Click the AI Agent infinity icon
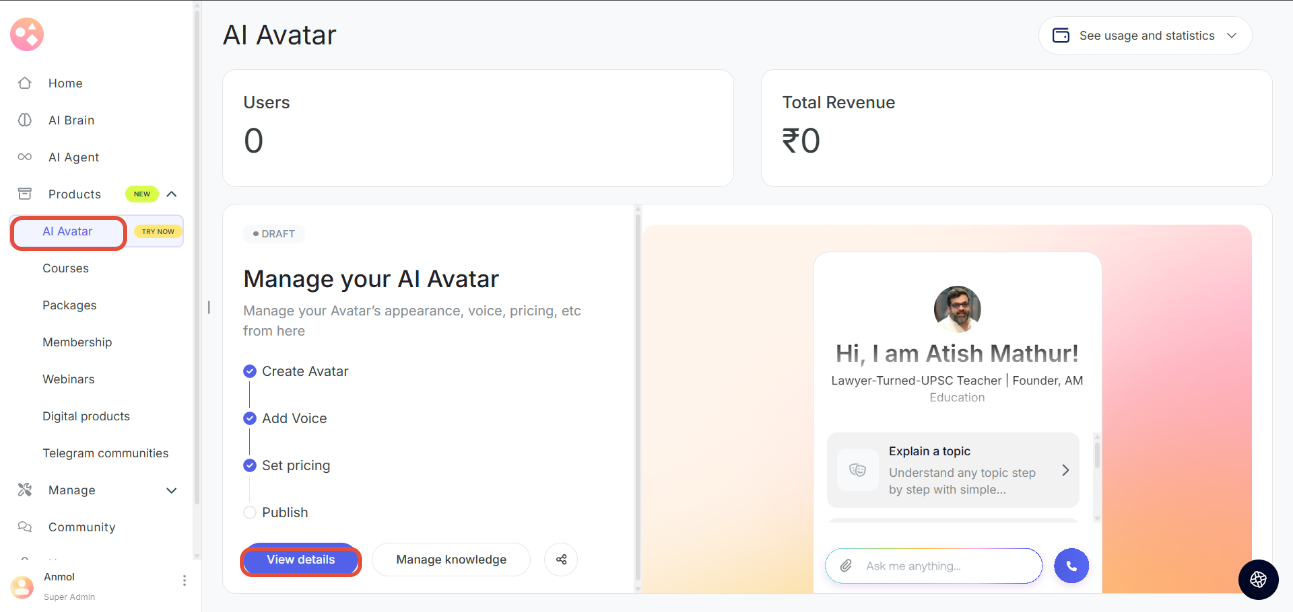This screenshot has width=1293, height=612. point(25,157)
